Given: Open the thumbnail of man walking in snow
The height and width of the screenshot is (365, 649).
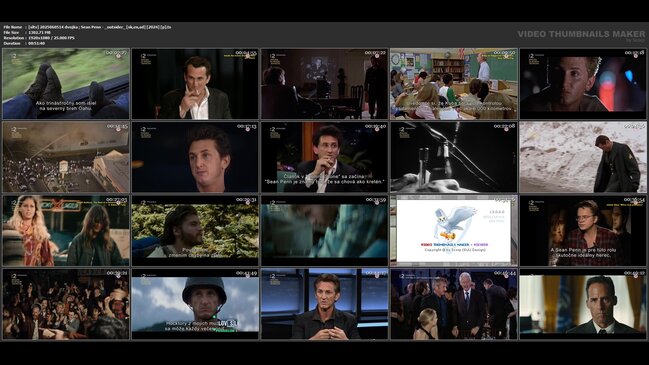Looking at the screenshot, I should click(x=583, y=157).
